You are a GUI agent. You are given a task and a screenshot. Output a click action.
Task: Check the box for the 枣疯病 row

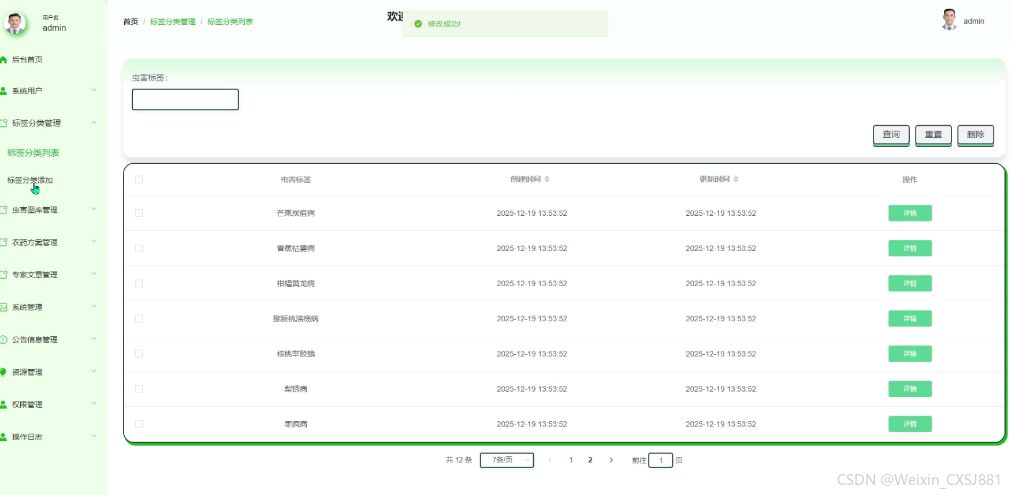139,424
